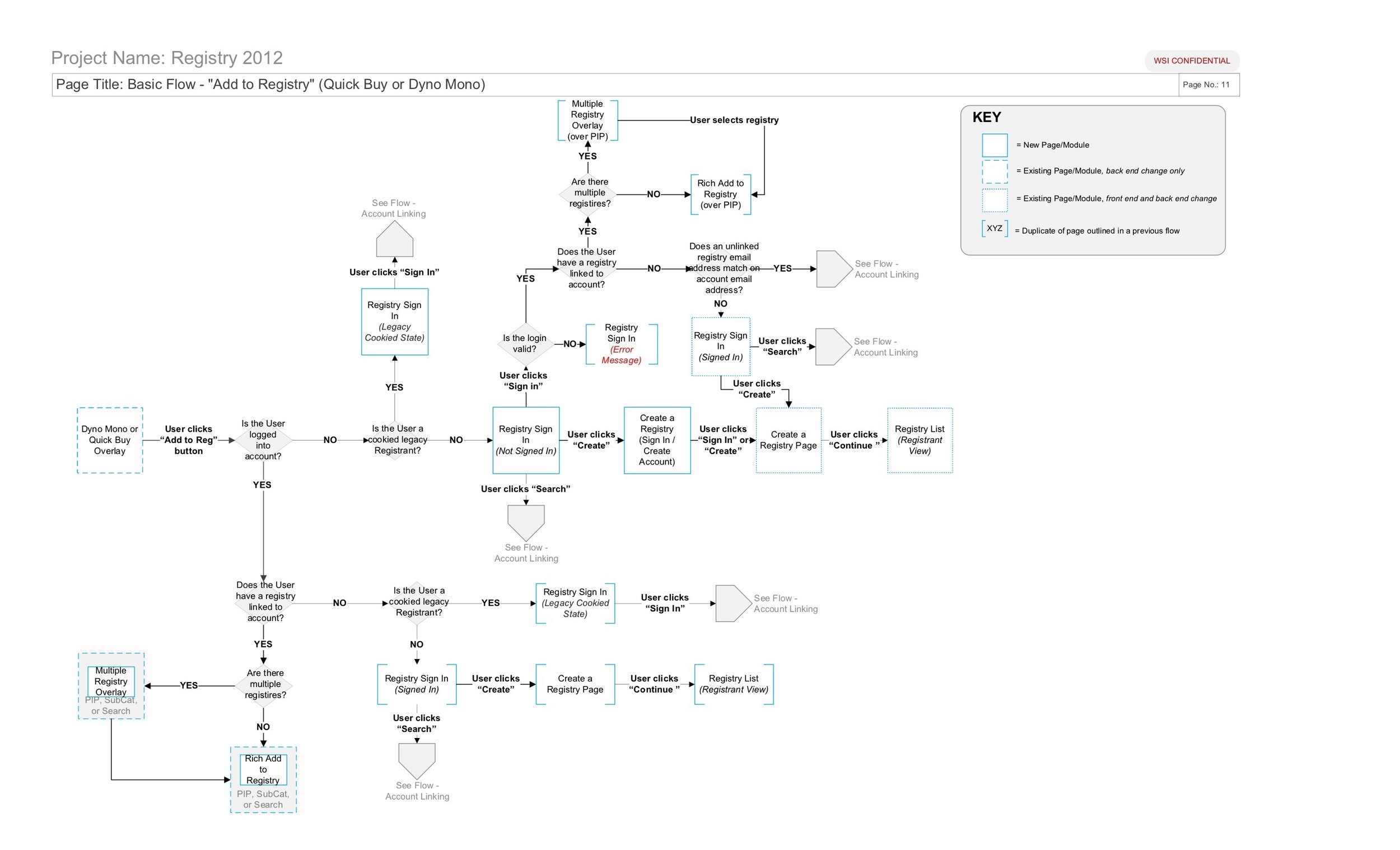Click the dotted front end and back end square in KEY
Image resolution: width=1400 pixels, height=850 pixels.
[x=995, y=200]
